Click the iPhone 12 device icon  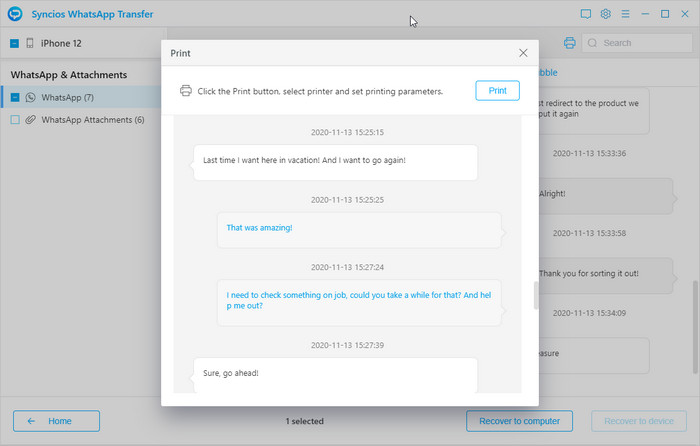pyautogui.click(x=30, y=43)
